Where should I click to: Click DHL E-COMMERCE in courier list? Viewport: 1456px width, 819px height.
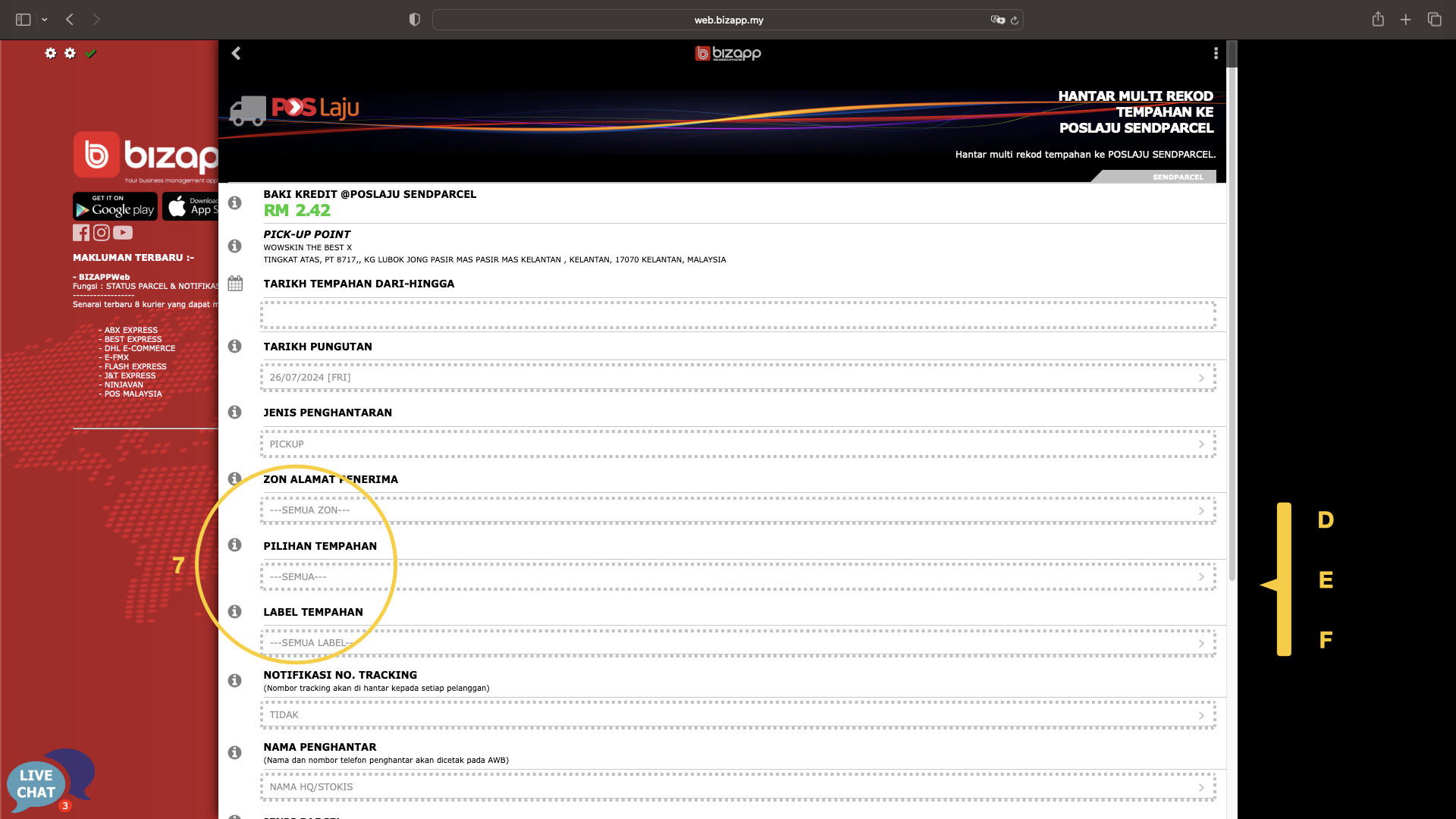[140, 349]
